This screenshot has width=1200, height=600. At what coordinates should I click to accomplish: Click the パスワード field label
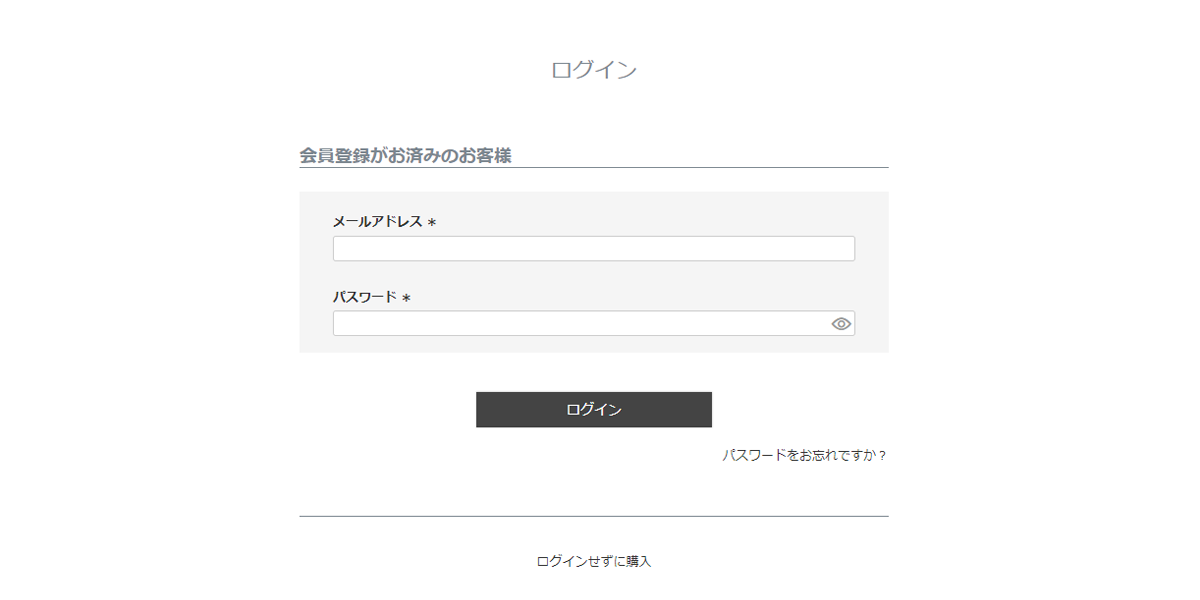pos(365,297)
